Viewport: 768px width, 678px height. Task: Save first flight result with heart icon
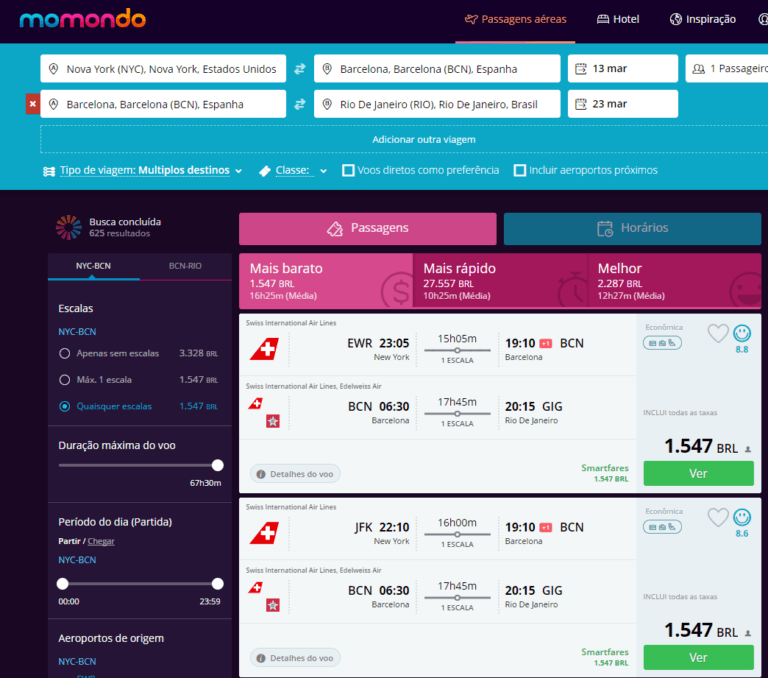717,334
